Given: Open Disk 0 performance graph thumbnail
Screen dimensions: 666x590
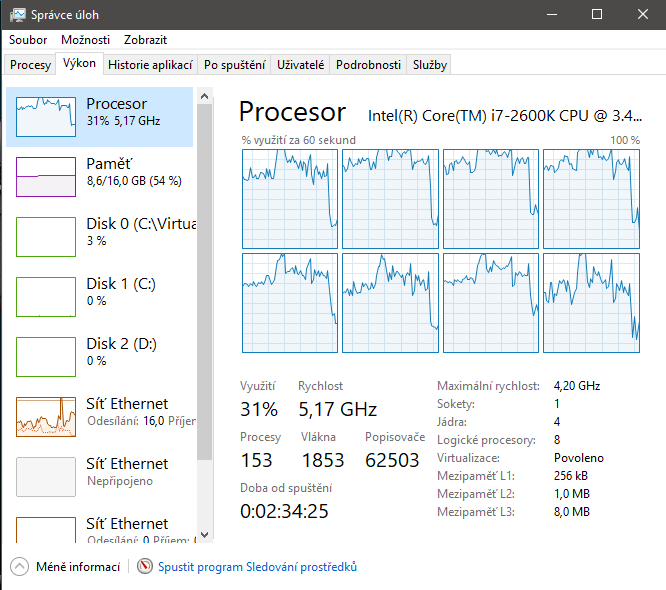Looking at the screenshot, I should pyautogui.click(x=46, y=237).
